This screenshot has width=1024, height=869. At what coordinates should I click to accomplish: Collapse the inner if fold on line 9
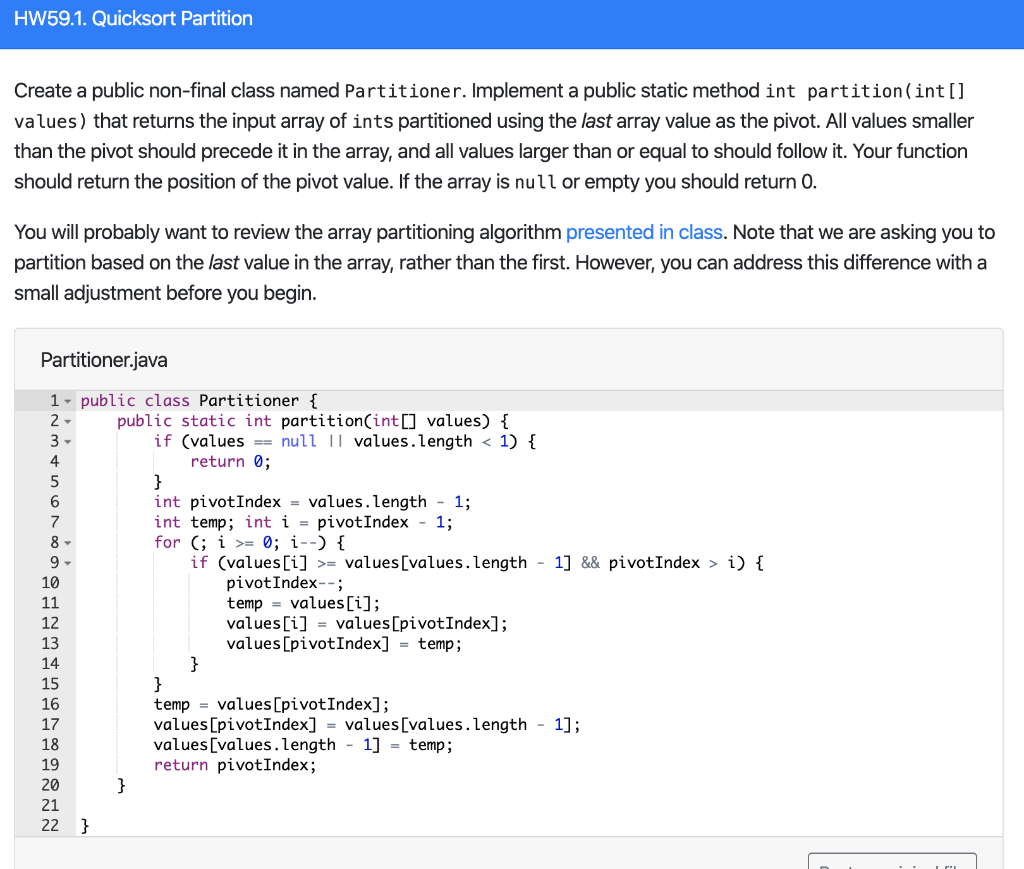66,562
